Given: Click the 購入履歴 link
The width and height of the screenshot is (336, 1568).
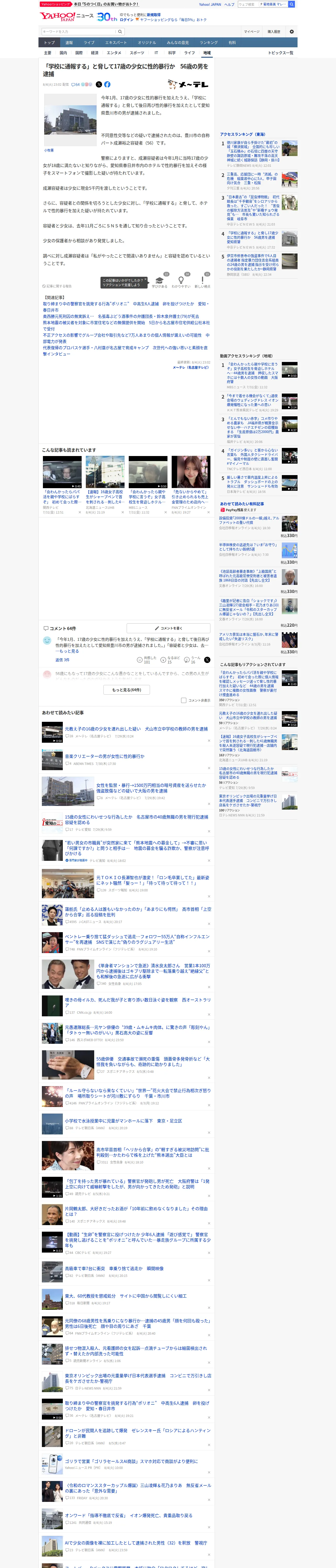Looking at the screenshot, I should pyautogui.click(x=274, y=32).
